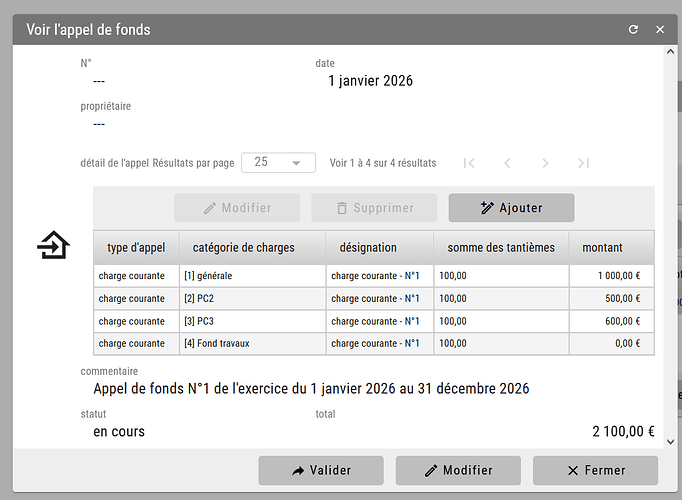Sort by type d'appel column header
This screenshot has height=500, width=682.
tap(136, 247)
